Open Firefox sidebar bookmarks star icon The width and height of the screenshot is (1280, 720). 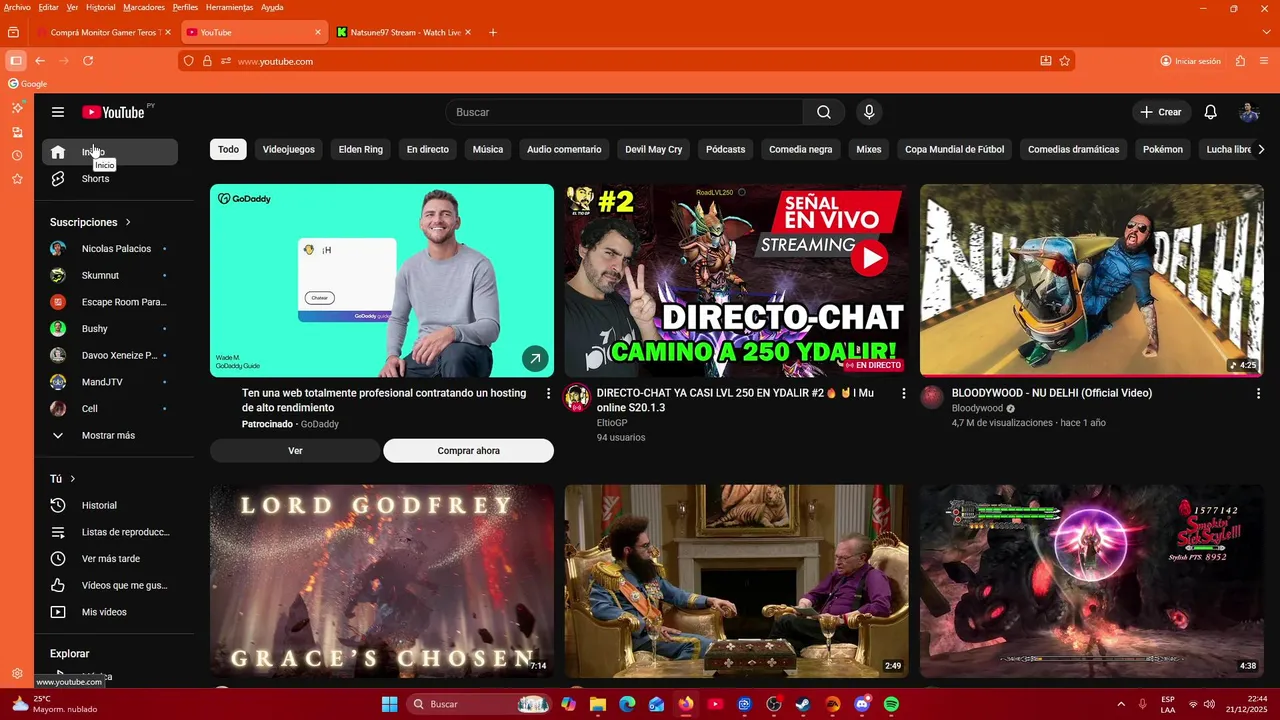pos(17,179)
